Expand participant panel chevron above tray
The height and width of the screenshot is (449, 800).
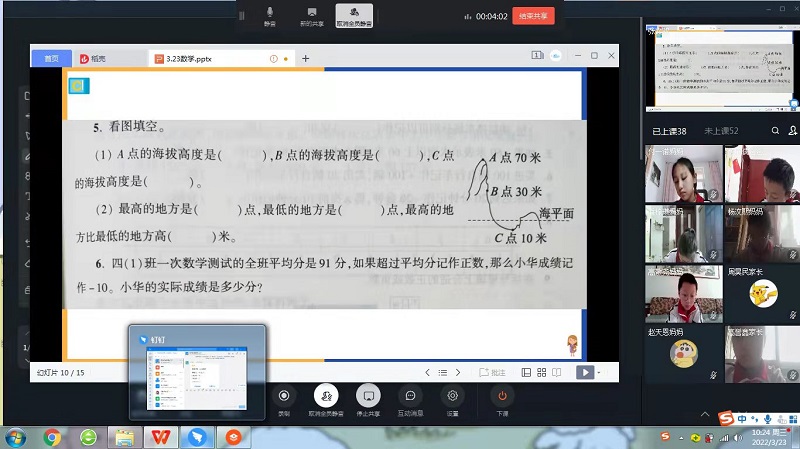pyautogui.click(x=705, y=414)
